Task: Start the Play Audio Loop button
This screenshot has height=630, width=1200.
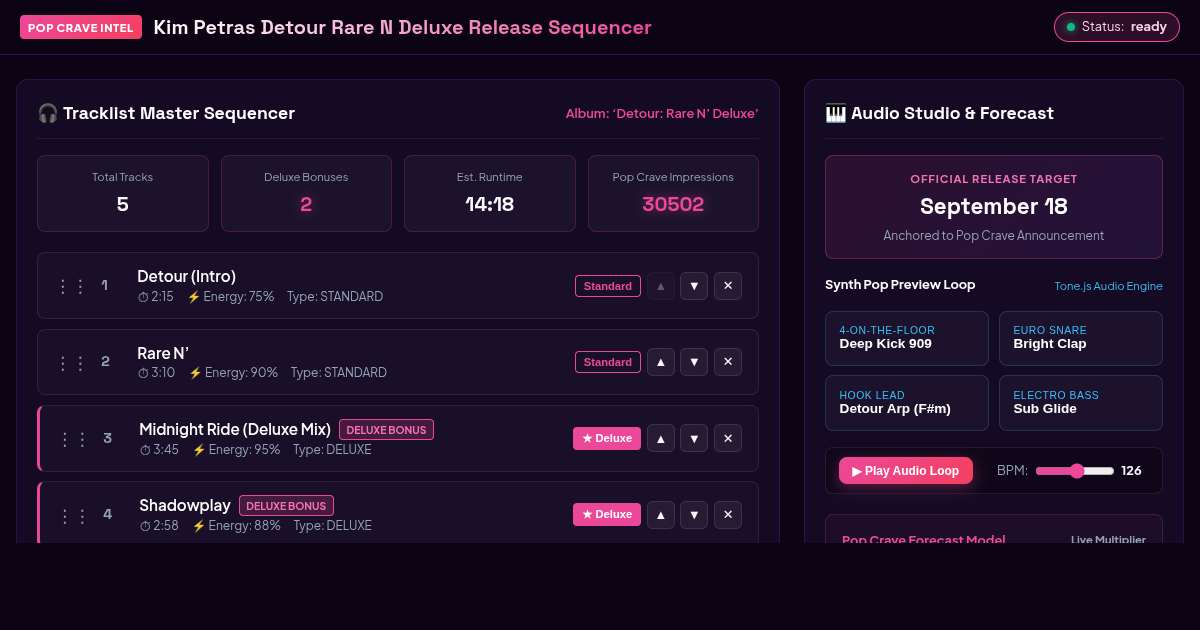Action: click(x=906, y=471)
